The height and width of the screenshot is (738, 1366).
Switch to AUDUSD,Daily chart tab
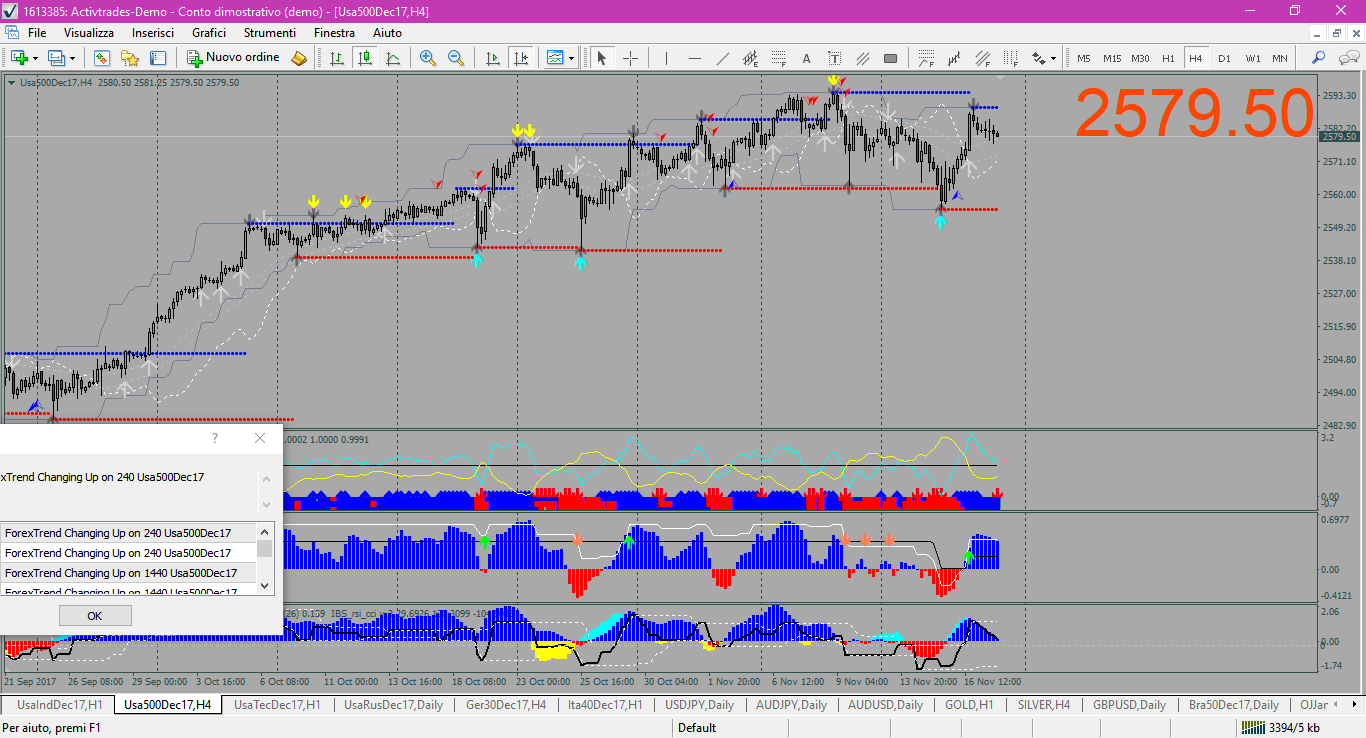click(x=885, y=705)
